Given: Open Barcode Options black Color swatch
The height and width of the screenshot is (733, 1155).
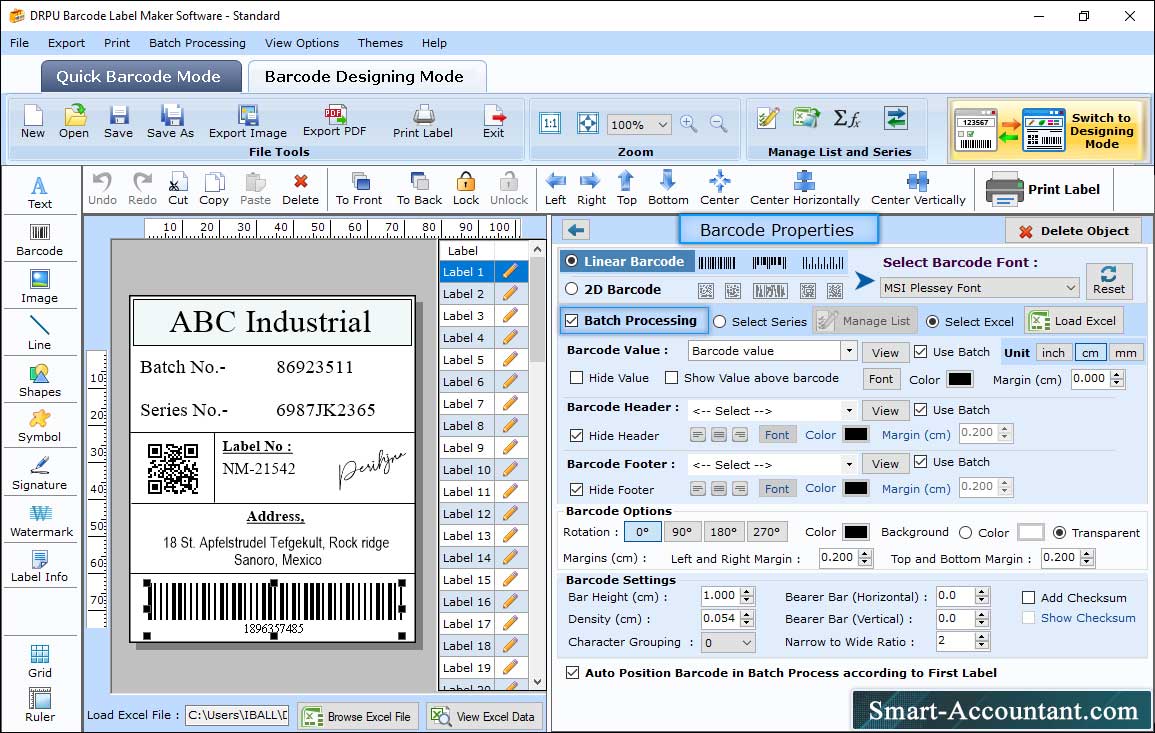Looking at the screenshot, I should (x=856, y=532).
